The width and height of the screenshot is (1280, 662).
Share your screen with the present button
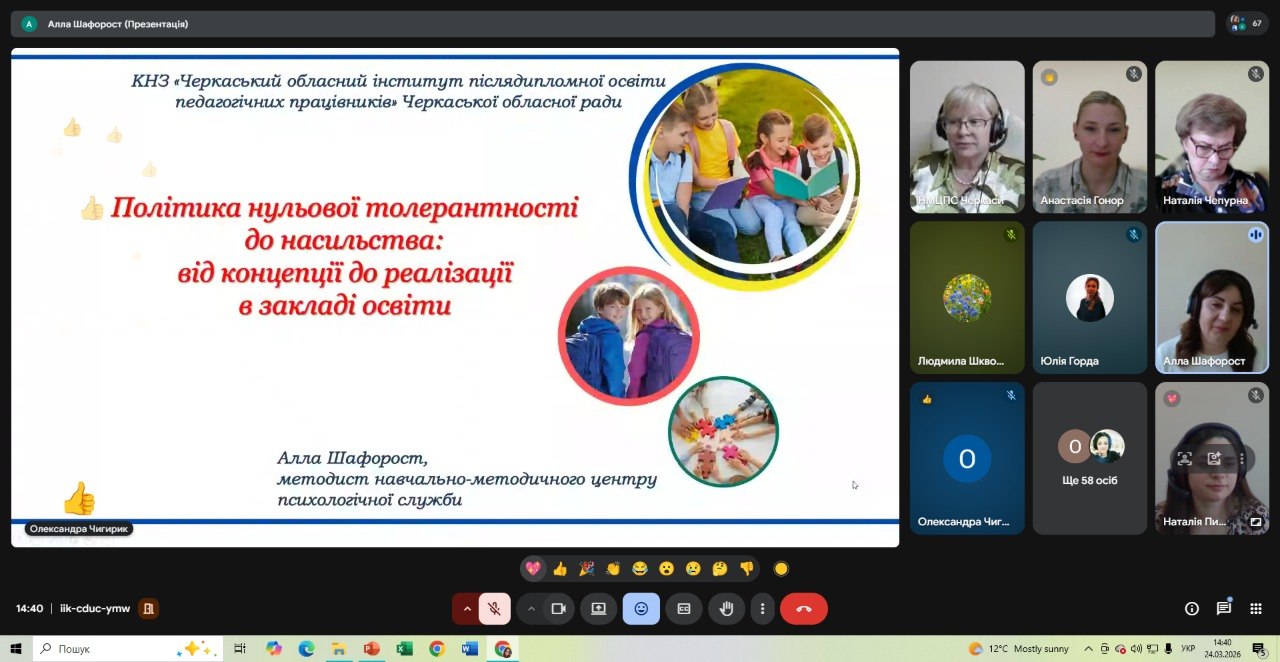598,608
